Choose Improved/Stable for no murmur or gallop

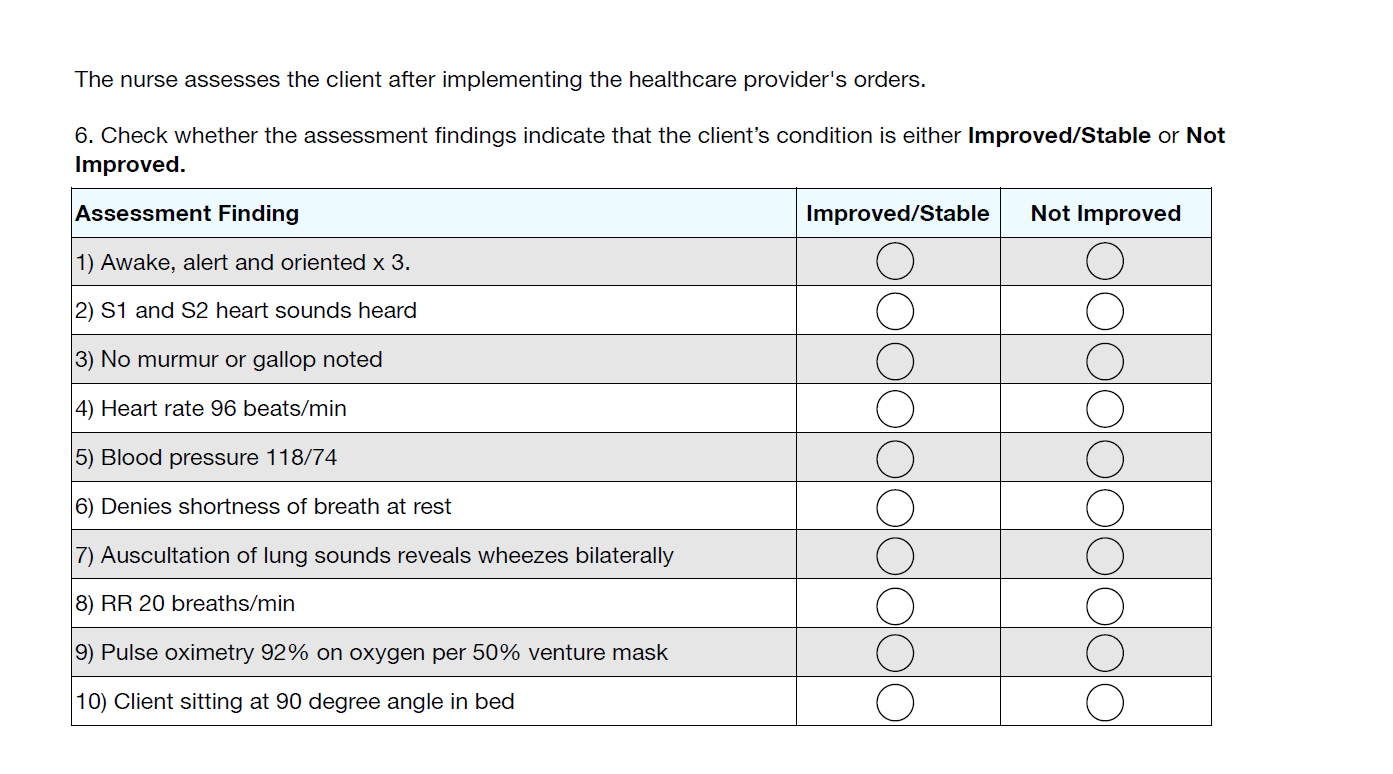pyautogui.click(x=895, y=360)
